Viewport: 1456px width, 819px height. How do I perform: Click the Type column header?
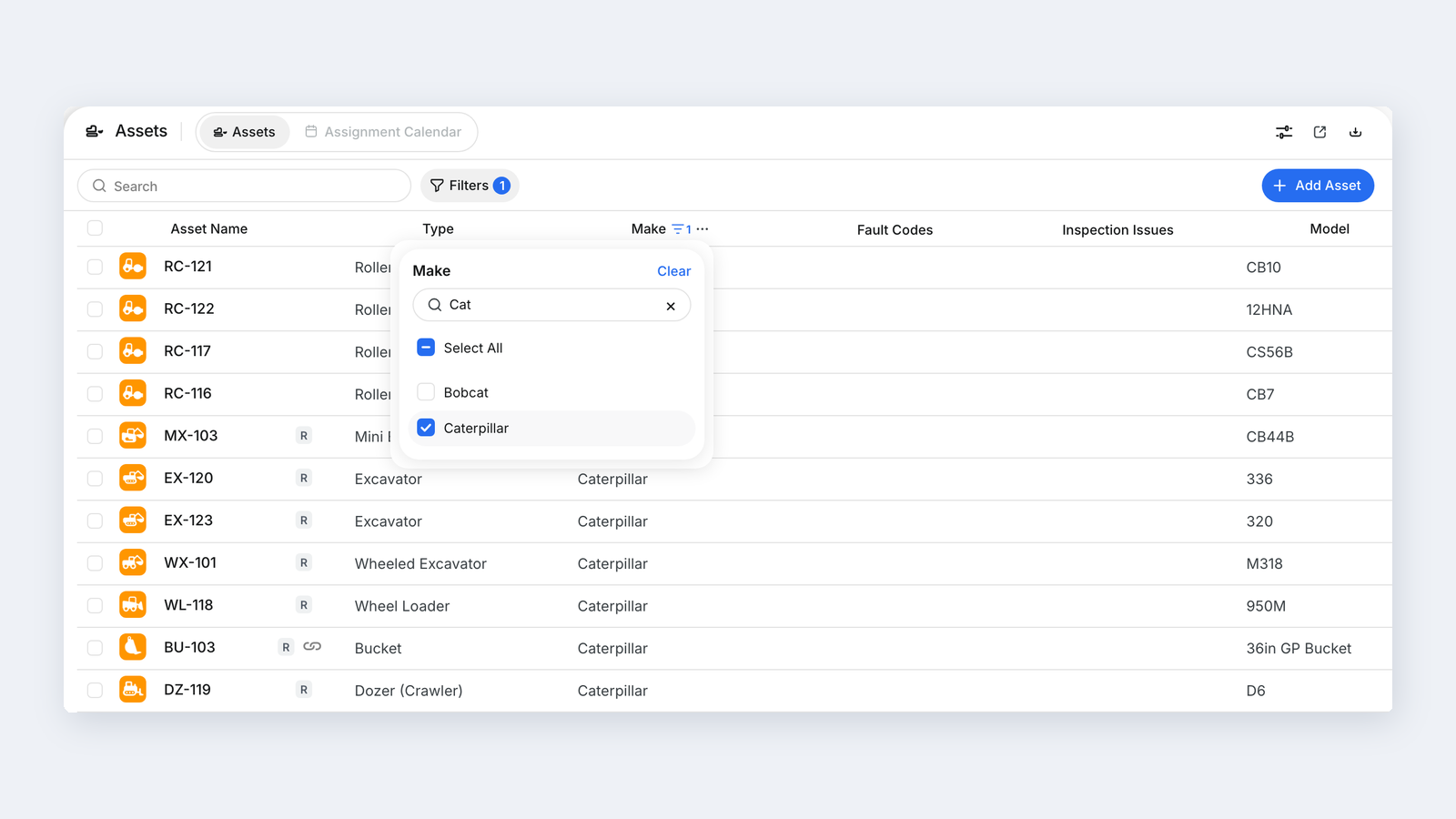(x=438, y=229)
